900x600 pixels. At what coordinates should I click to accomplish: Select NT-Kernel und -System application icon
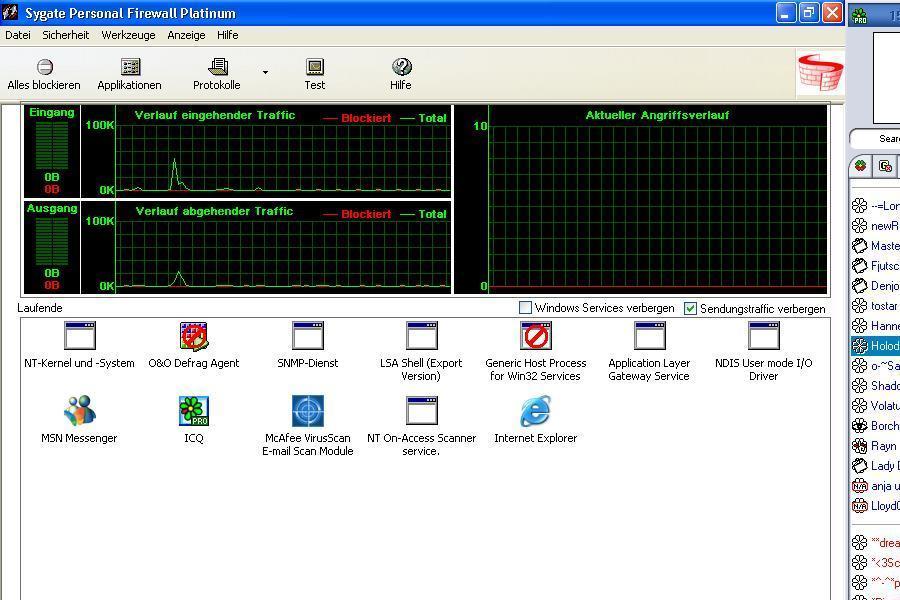(80, 335)
